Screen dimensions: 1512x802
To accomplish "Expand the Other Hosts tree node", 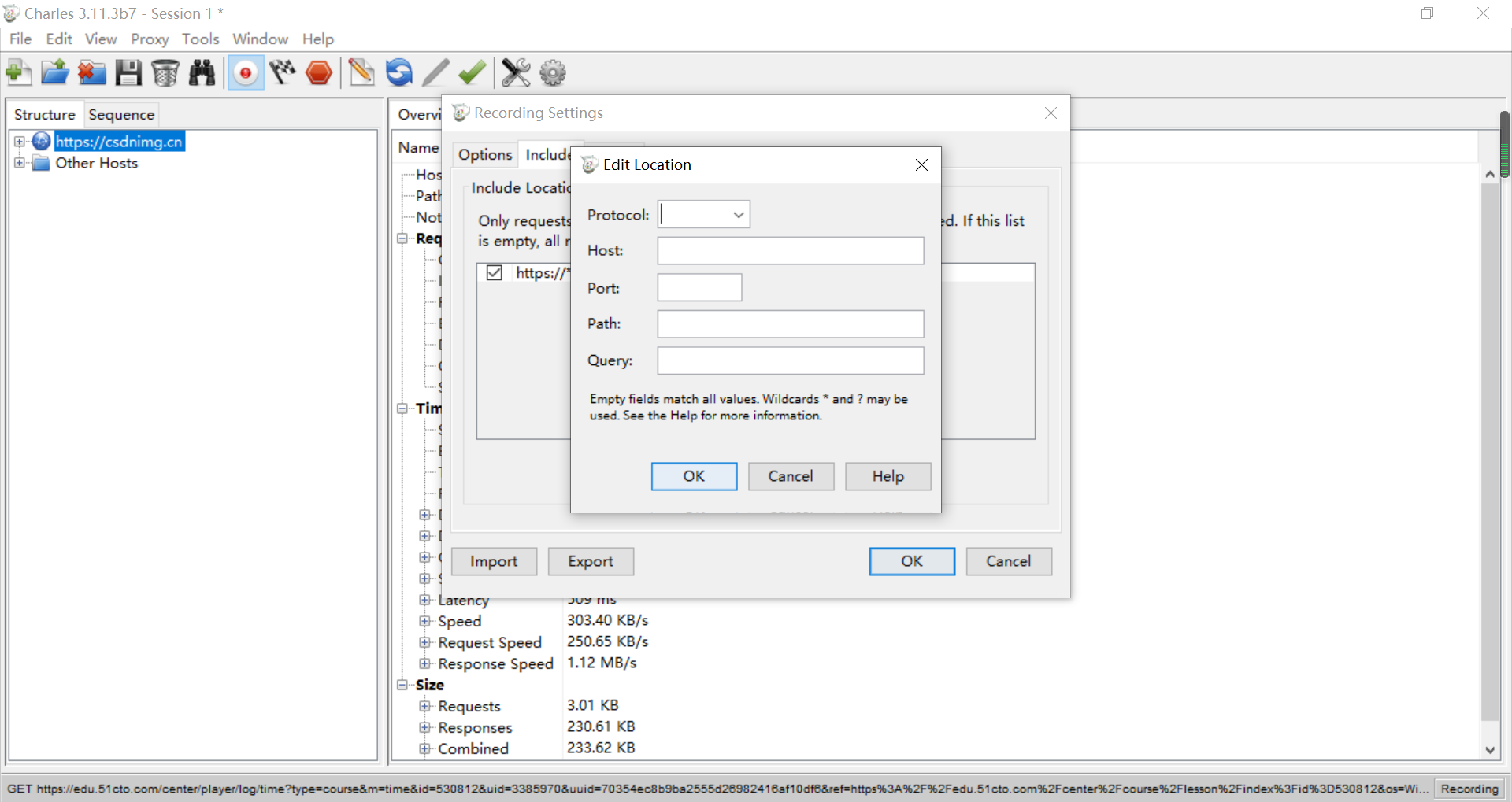I will pyautogui.click(x=20, y=163).
